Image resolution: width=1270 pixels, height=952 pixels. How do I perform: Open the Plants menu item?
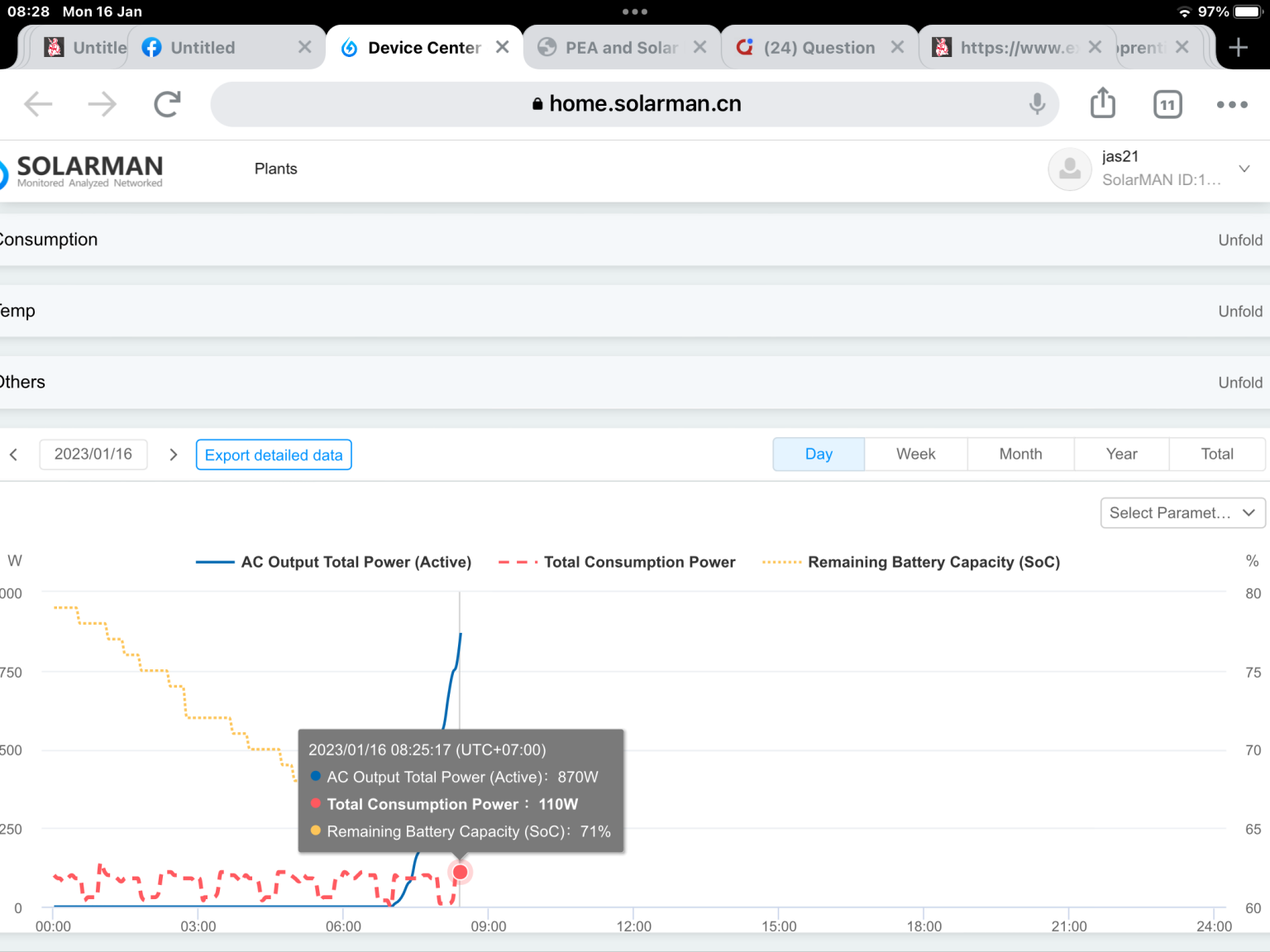pyautogui.click(x=275, y=169)
